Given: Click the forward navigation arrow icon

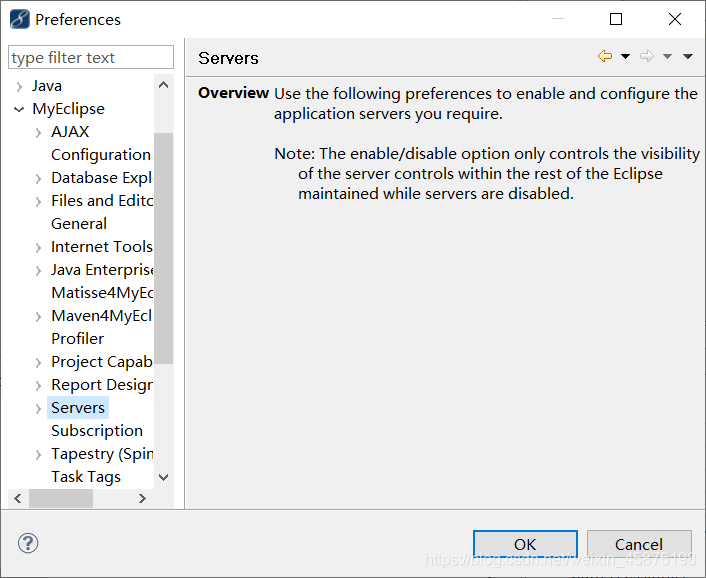Looking at the screenshot, I should pos(647,56).
